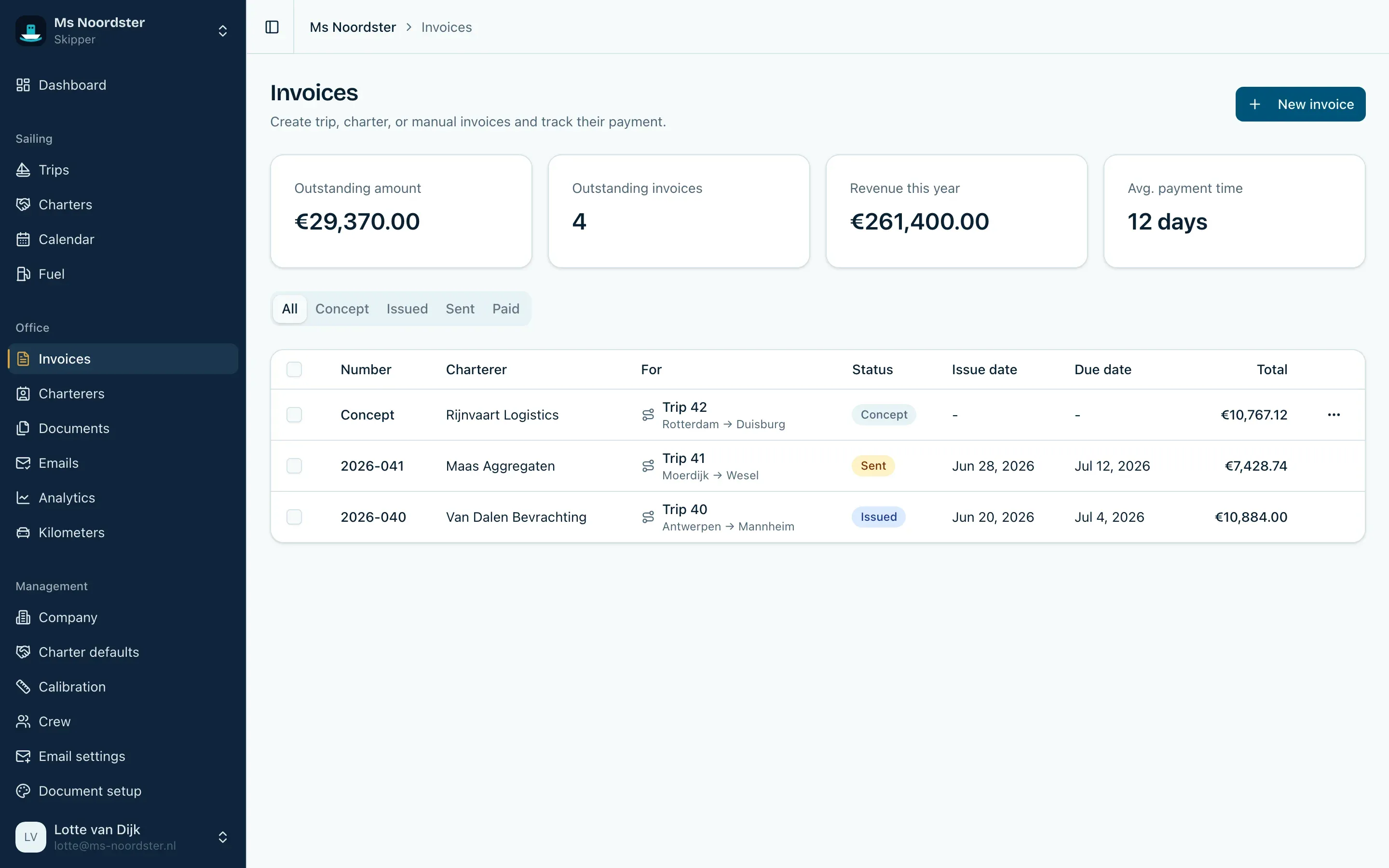Click the Issue date column header
1389x868 pixels.
click(x=984, y=370)
